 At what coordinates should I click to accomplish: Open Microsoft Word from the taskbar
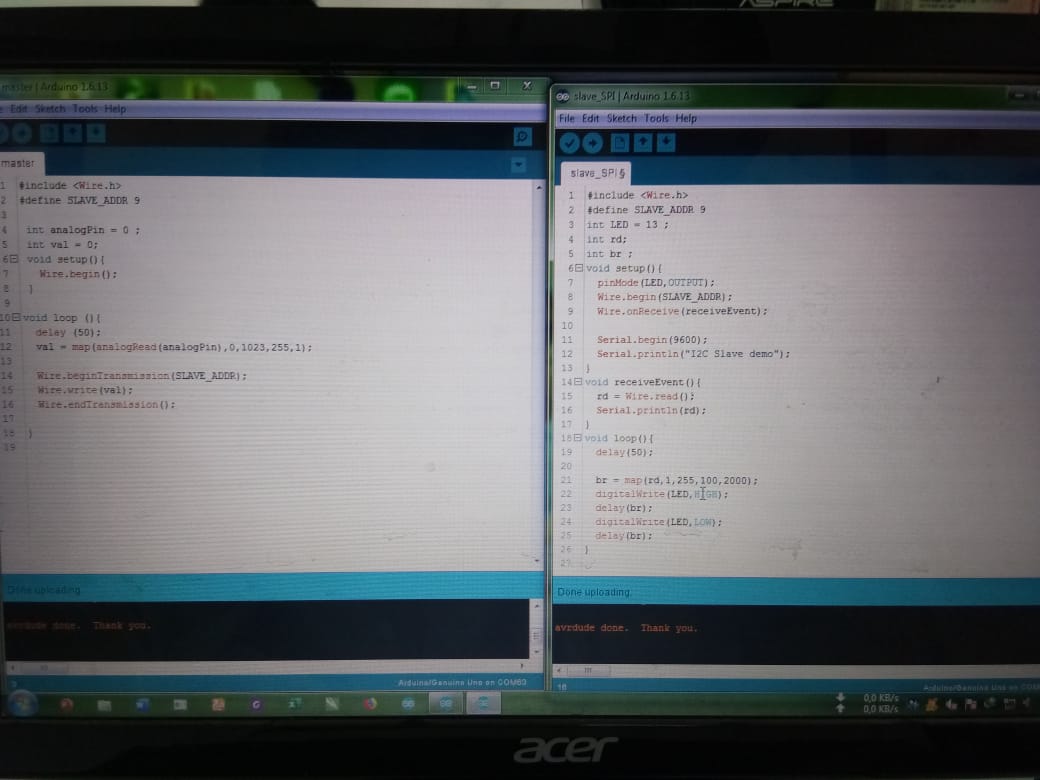point(142,704)
